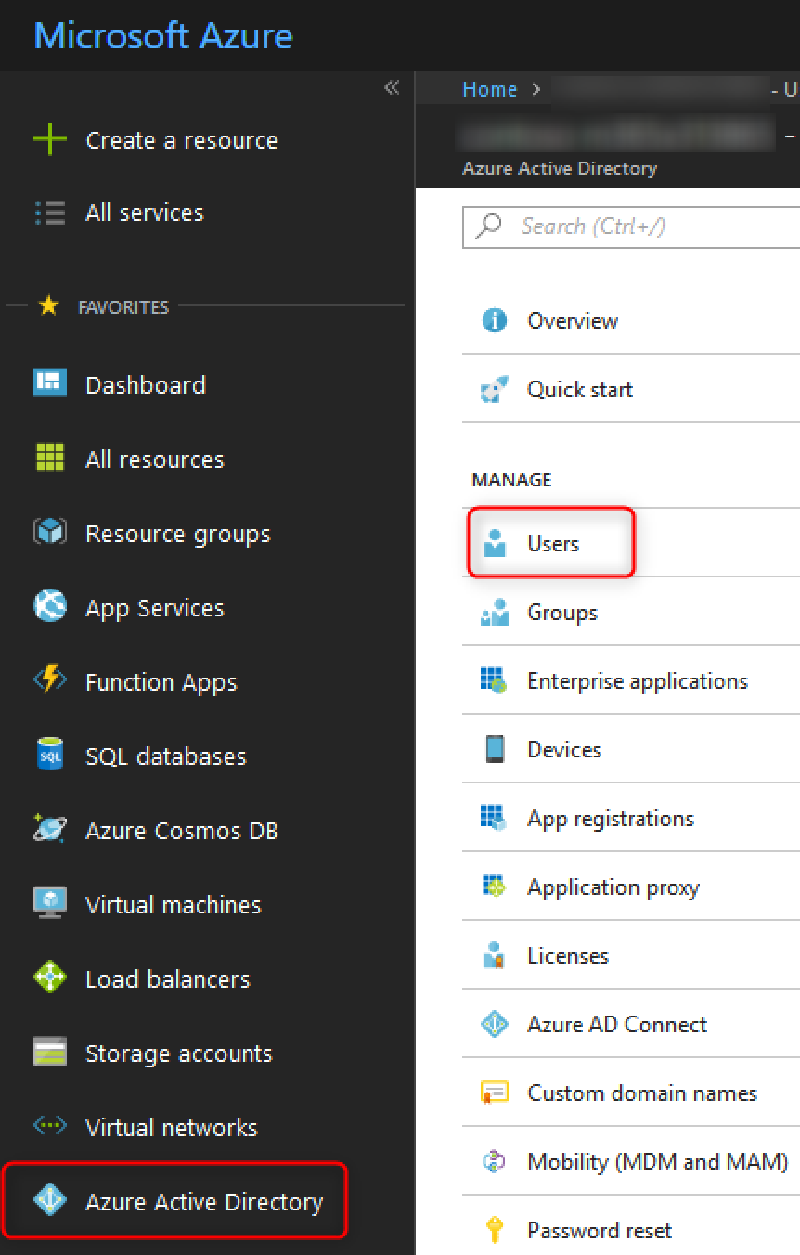Click the Quick start label

click(x=580, y=389)
